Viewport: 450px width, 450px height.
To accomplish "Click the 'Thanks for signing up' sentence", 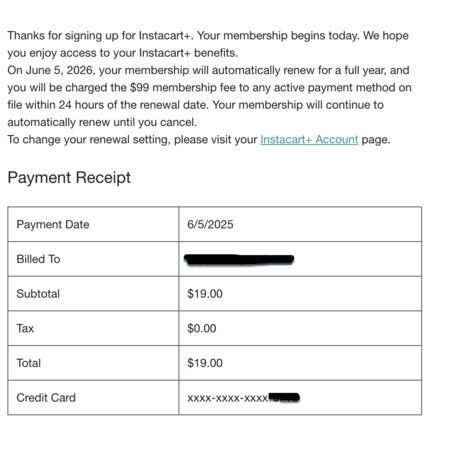I will tap(101, 35).
